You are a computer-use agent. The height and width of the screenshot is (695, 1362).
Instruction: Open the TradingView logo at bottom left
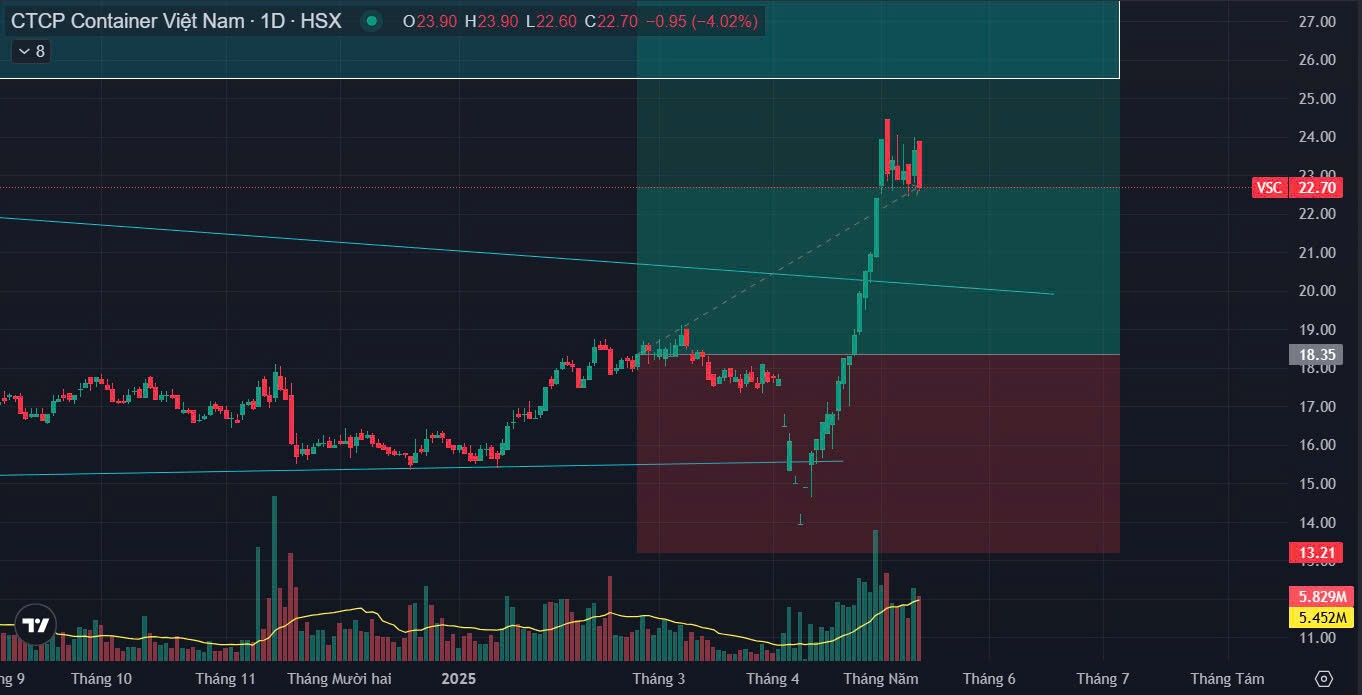coord(36,626)
